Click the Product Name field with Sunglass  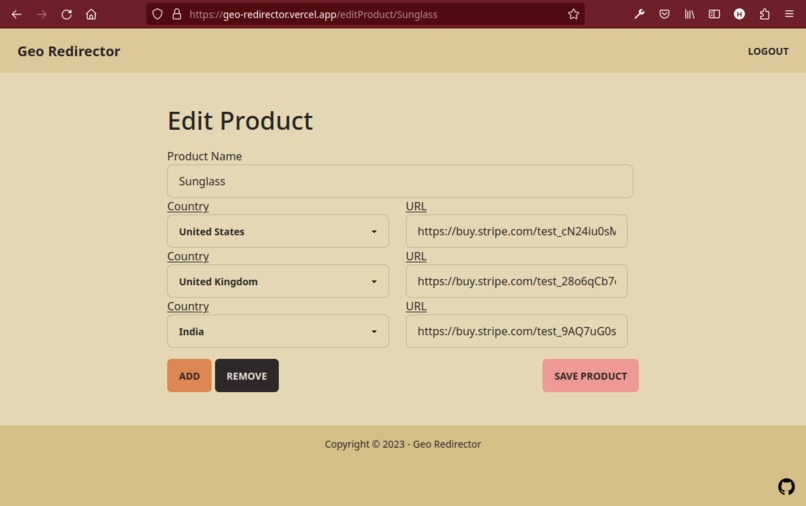pyautogui.click(x=400, y=181)
